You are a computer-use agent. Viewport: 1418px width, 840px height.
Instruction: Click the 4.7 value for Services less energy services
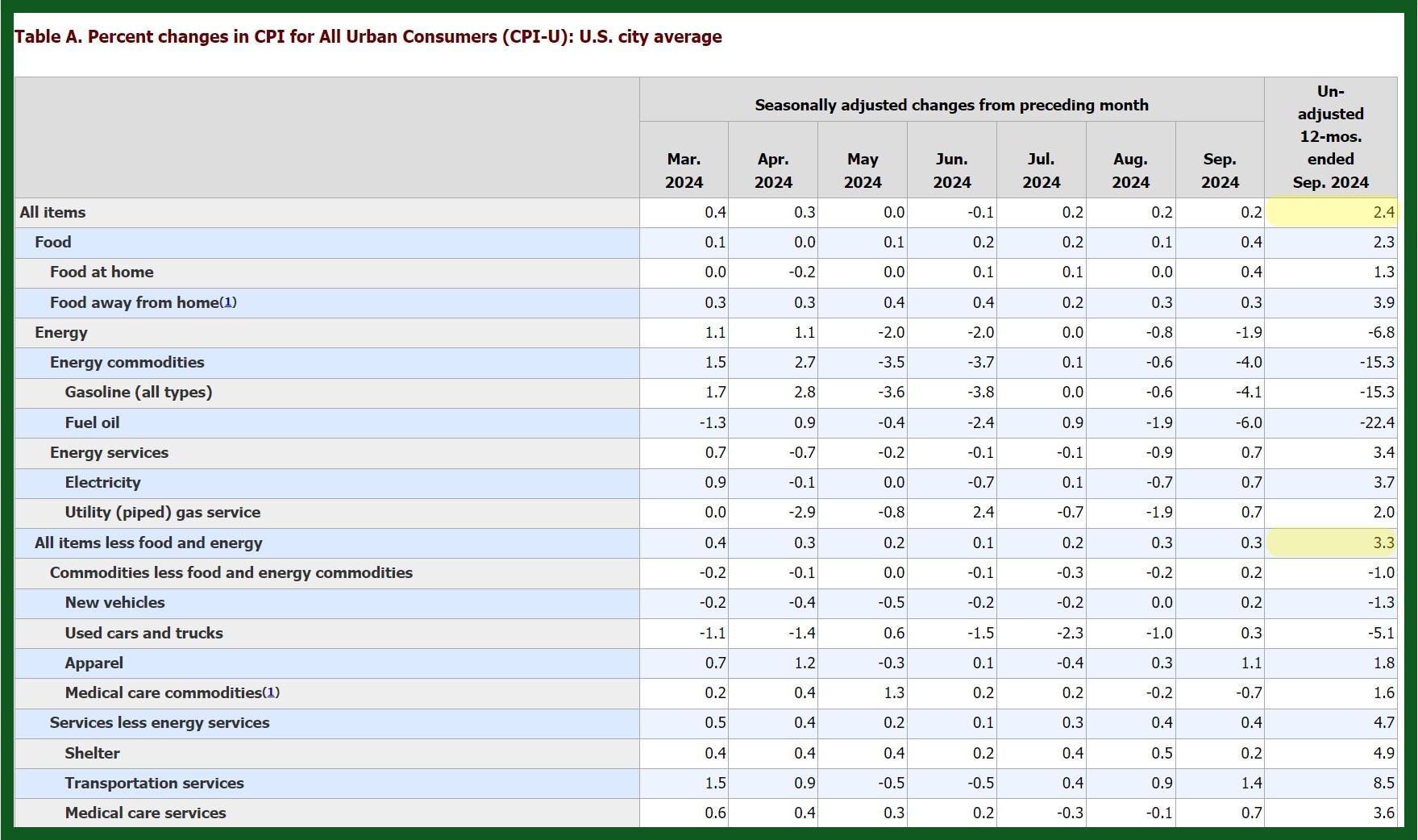(x=1383, y=722)
